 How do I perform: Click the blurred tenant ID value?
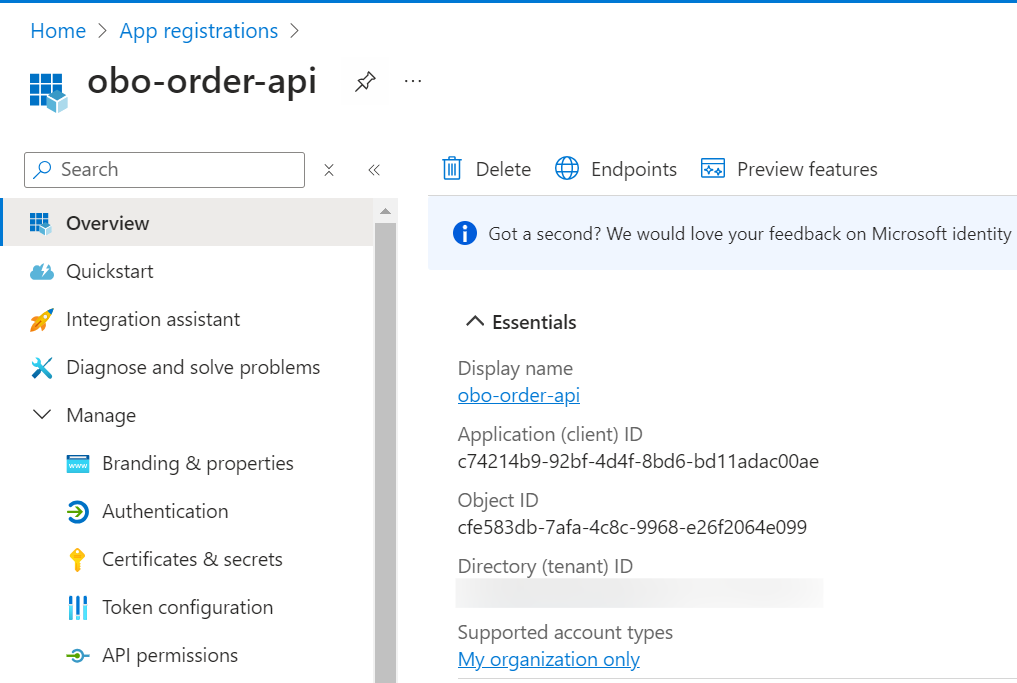click(639, 593)
